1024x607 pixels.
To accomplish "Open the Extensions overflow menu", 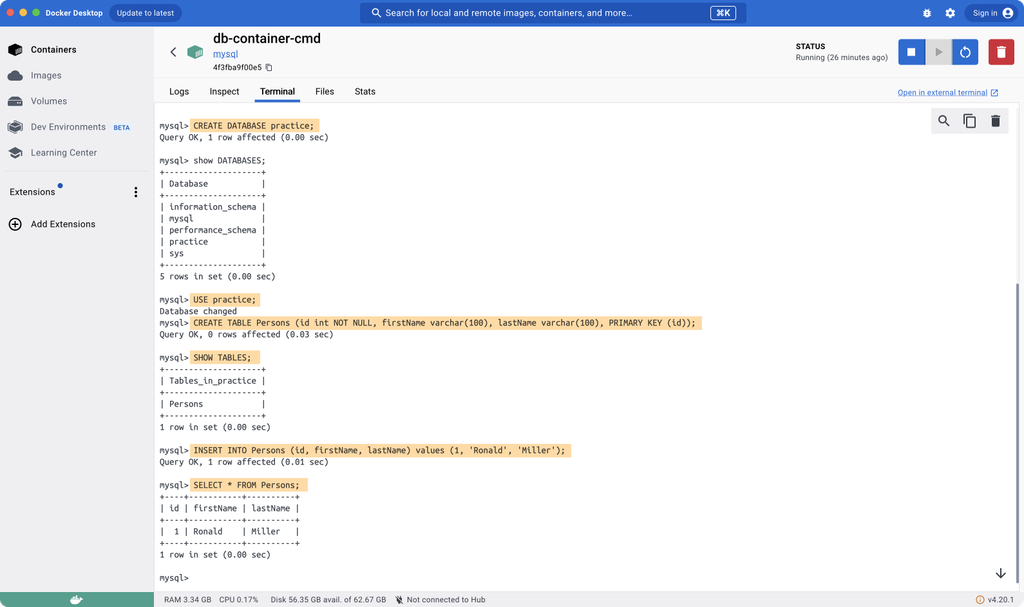I will pyautogui.click(x=136, y=191).
